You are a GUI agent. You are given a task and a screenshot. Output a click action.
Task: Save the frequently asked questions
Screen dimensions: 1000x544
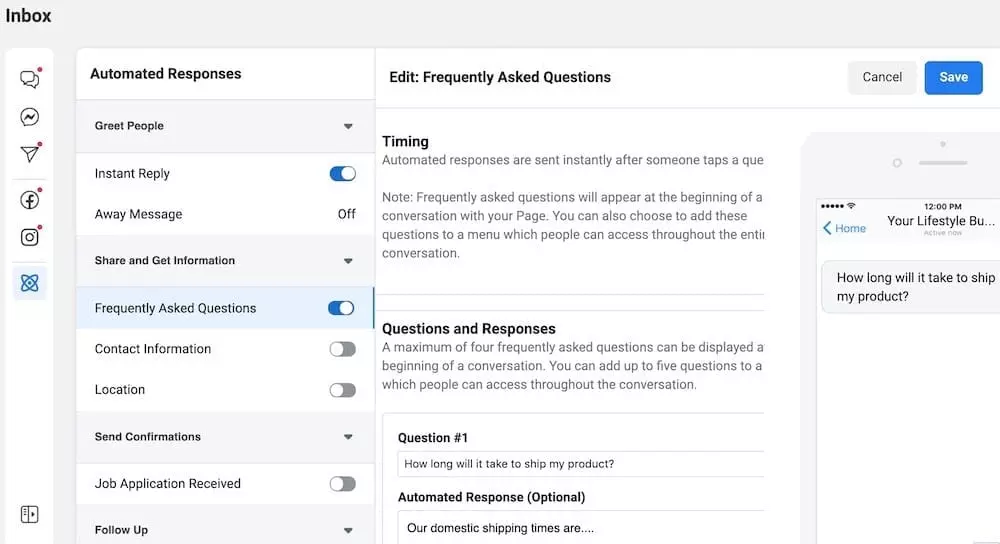pos(953,77)
